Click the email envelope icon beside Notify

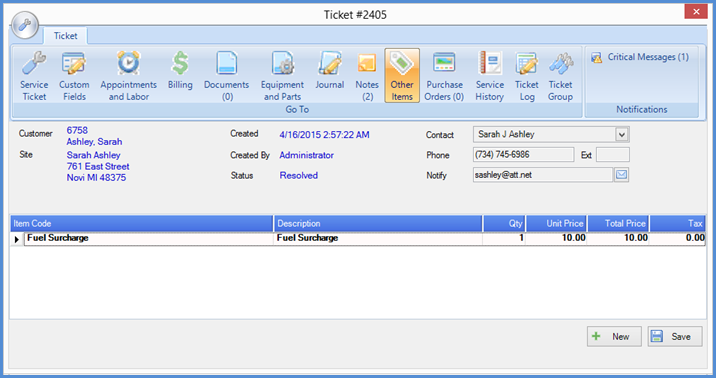coord(621,175)
